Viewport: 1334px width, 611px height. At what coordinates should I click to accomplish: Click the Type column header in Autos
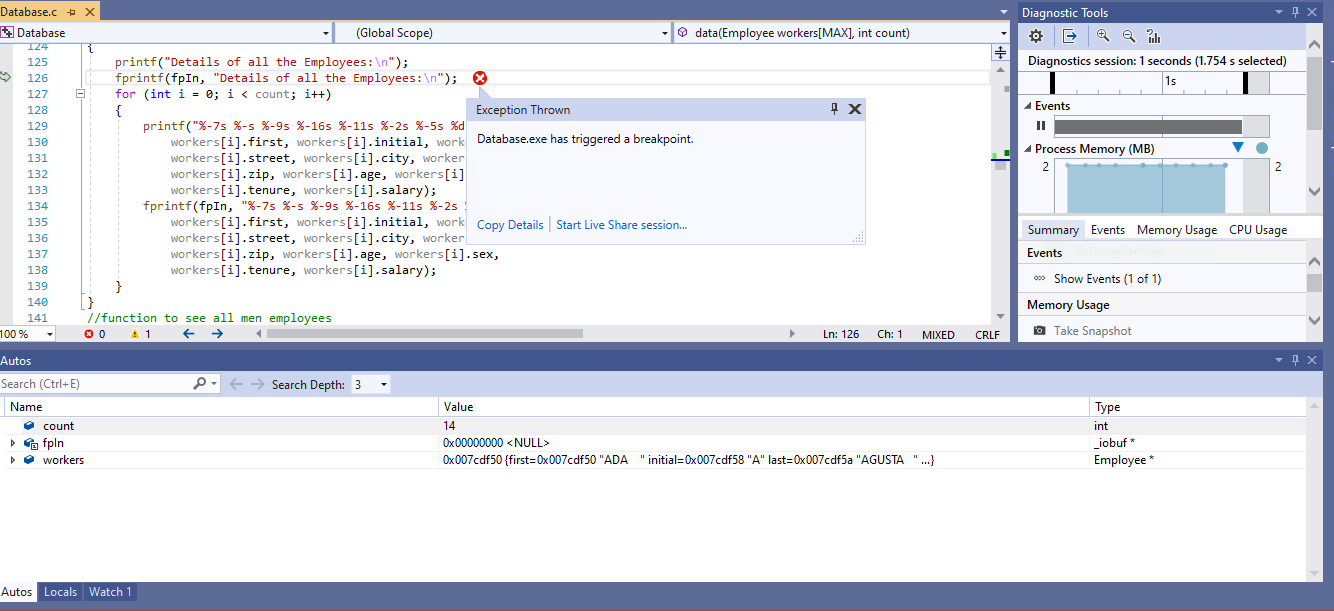pos(1198,407)
